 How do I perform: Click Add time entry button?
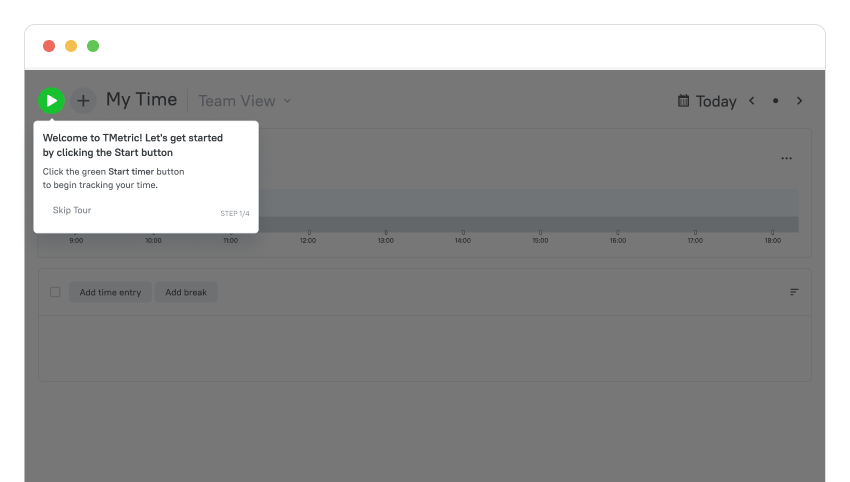coord(110,292)
